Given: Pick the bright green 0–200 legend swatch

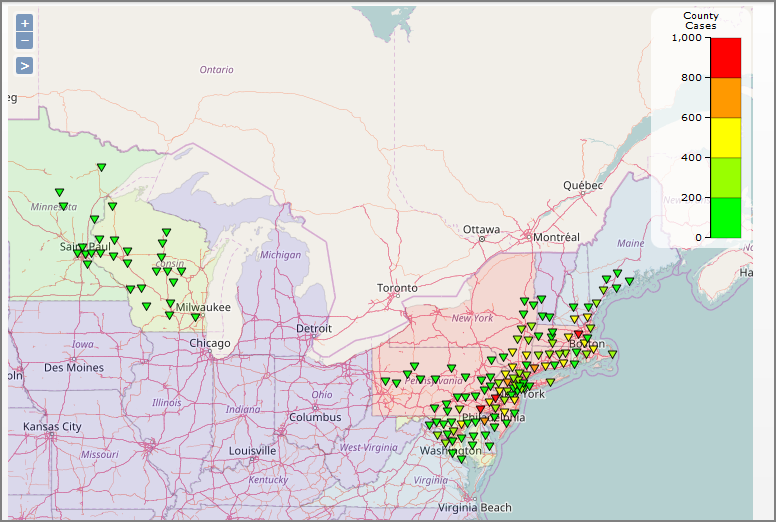Looking at the screenshot, I should pos(725,217).
